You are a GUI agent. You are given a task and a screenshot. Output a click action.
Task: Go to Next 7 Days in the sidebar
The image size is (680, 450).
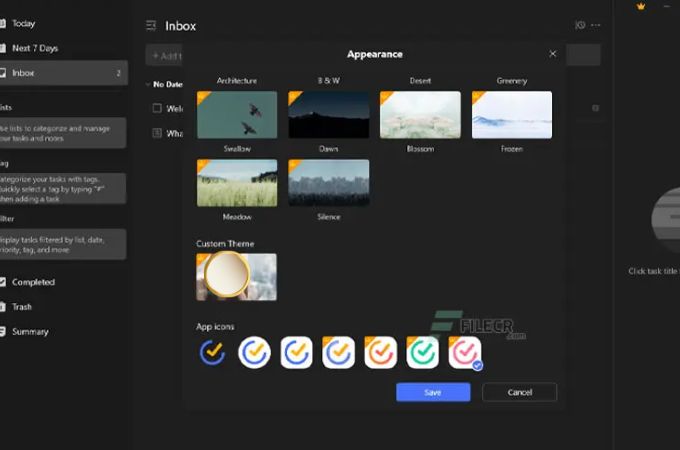(35, 48)
